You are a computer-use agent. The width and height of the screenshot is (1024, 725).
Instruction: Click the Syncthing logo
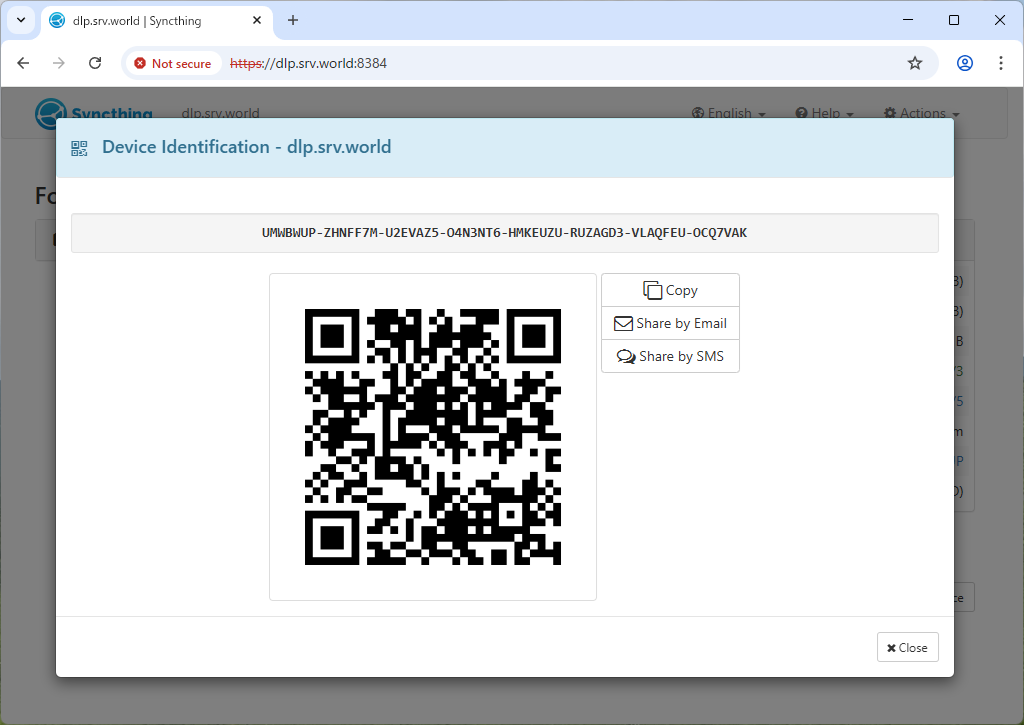tap(94, 113)
